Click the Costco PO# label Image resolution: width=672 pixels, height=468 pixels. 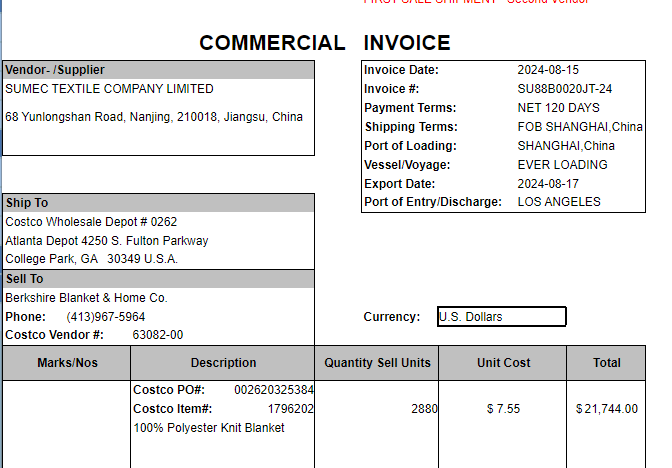169,390
